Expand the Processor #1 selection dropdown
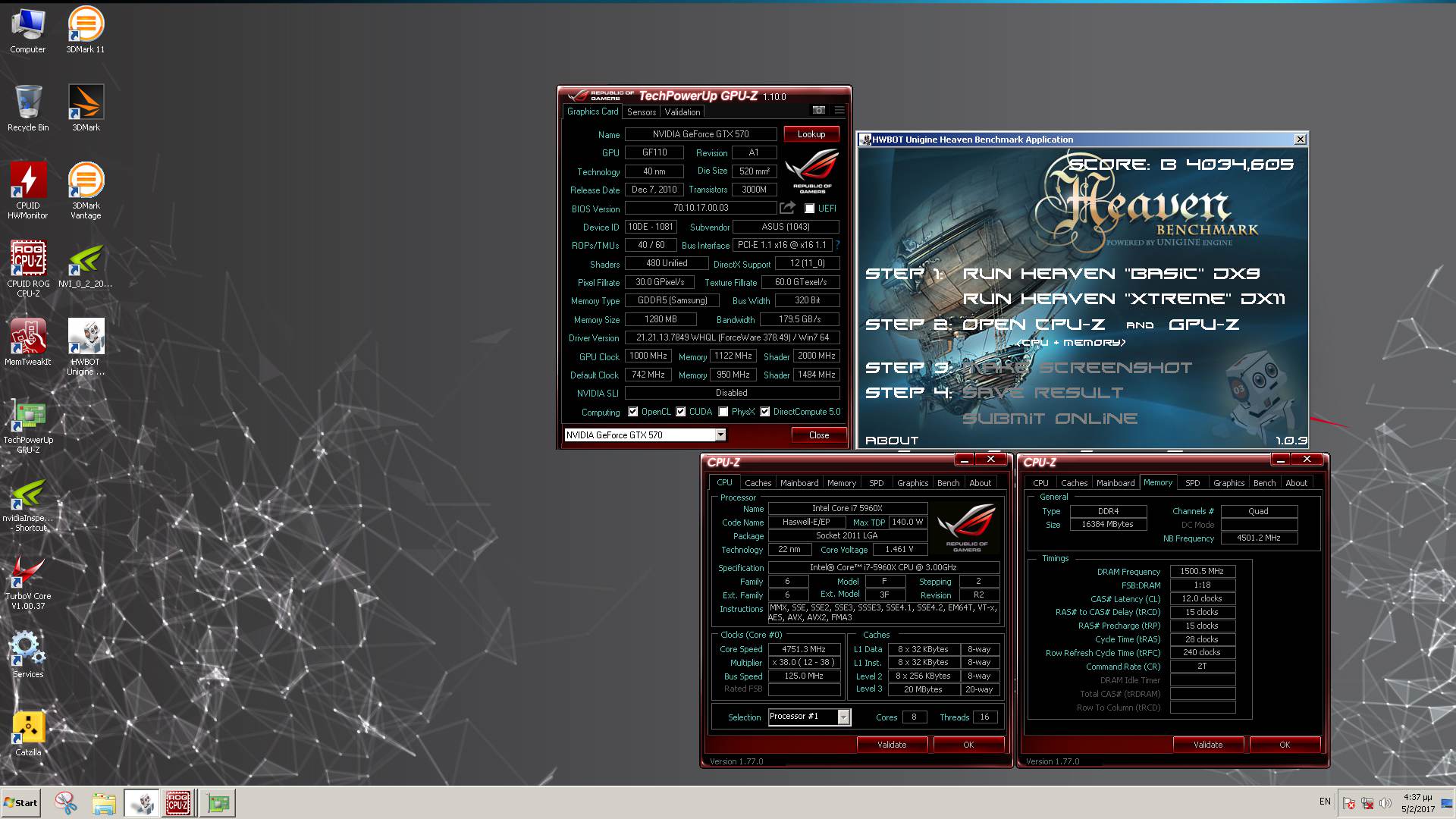 [843, 717]
